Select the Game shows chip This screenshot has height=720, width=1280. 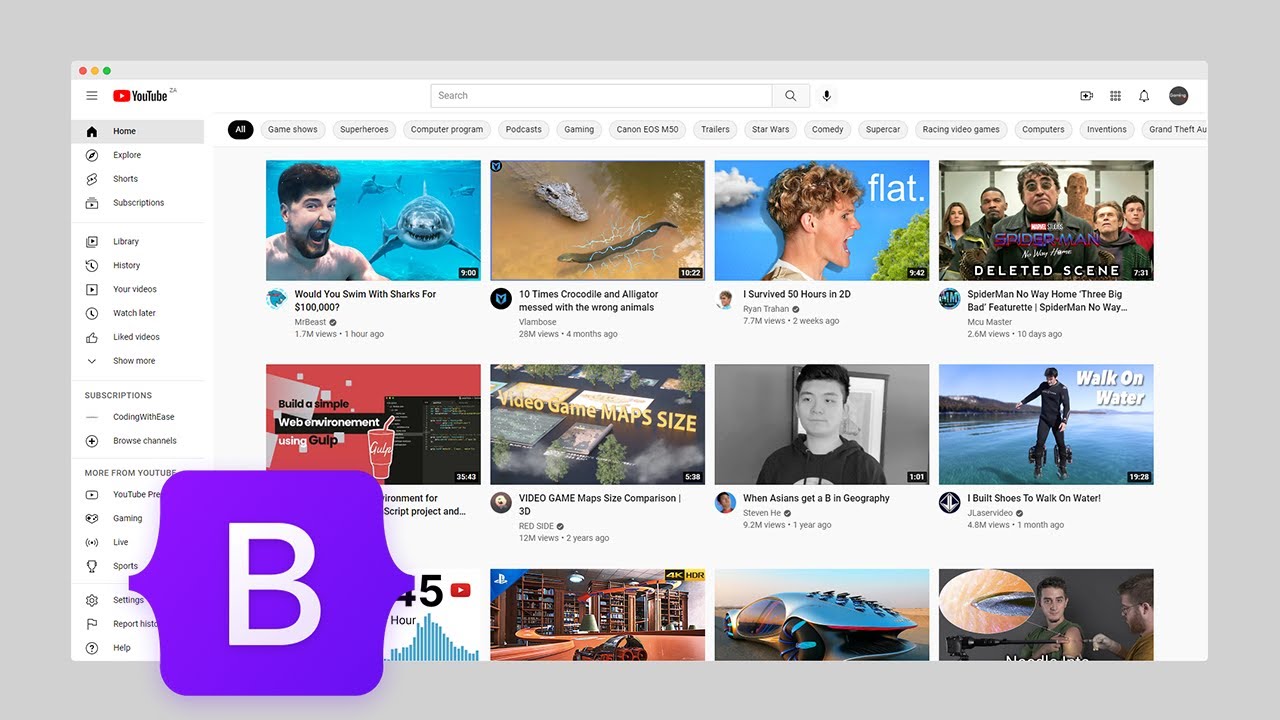click(x=293, y=130)
